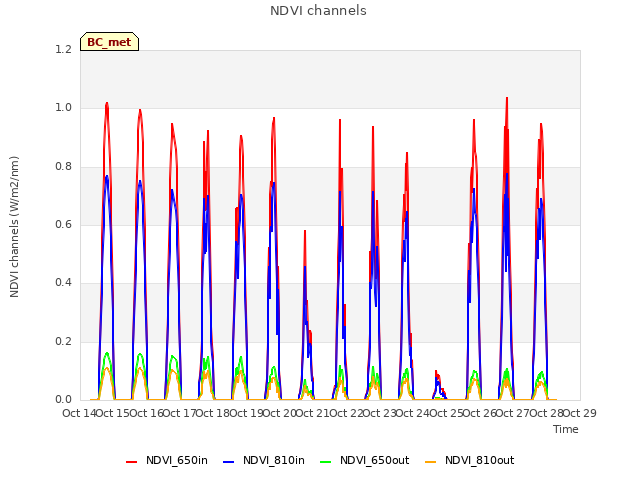Screen dimensions: 640x480
Task: Click the low red peak on Oct 20-21
Action: click(305, 232)
